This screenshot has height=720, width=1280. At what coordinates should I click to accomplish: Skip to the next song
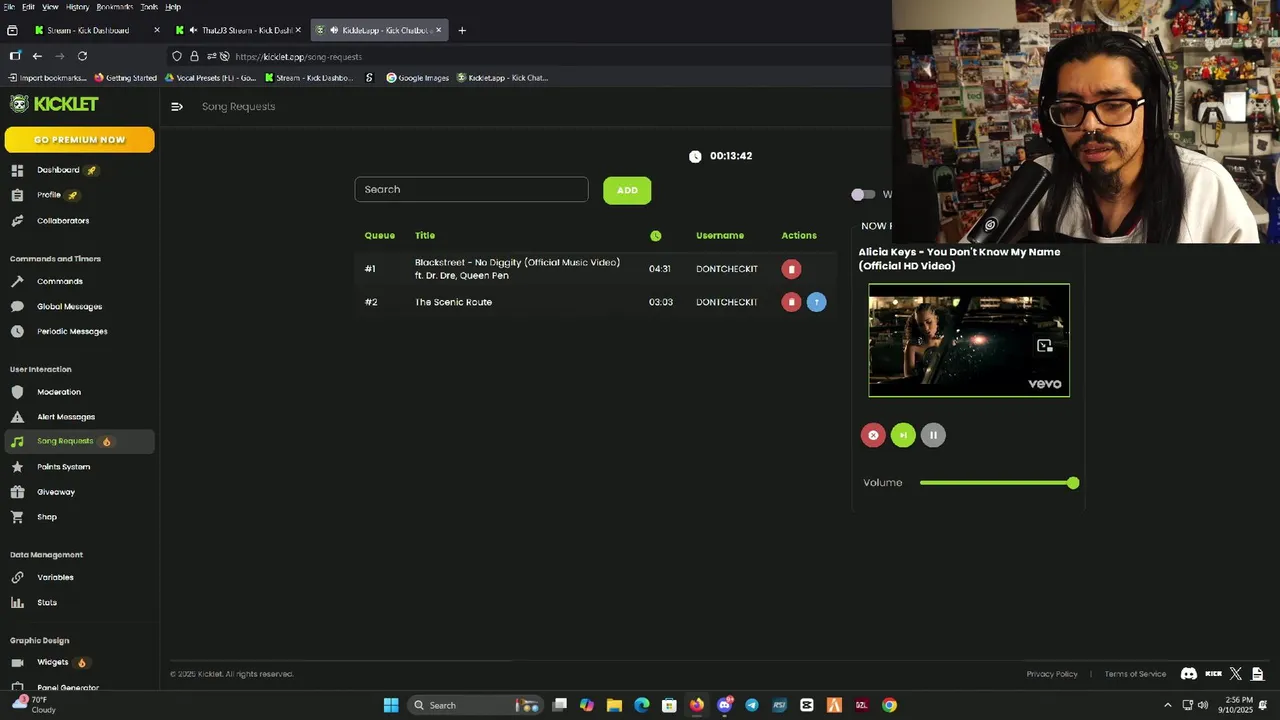[903, 435]
